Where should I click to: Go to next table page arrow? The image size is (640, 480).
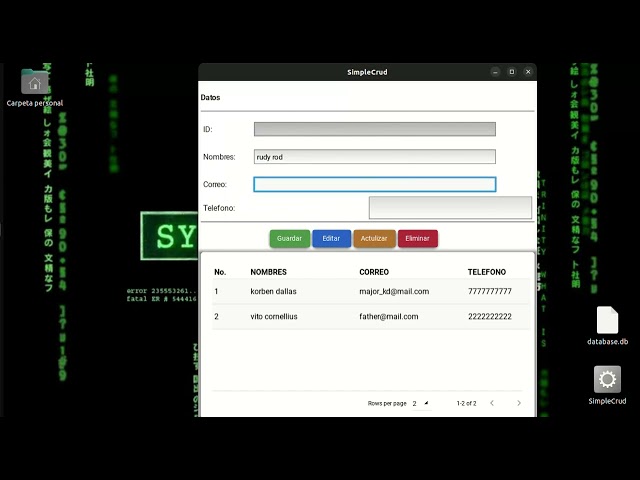519,403
